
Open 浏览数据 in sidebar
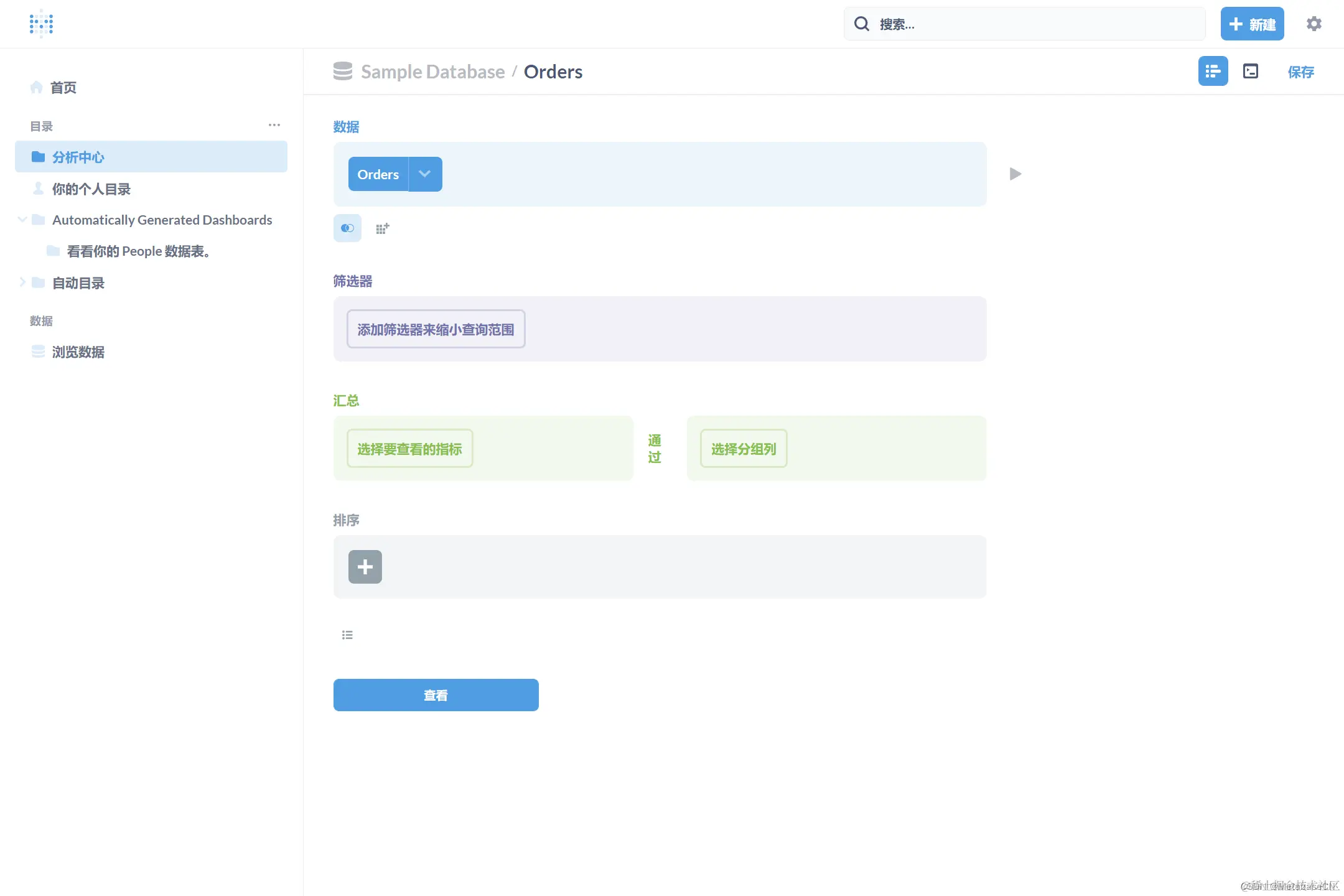point(78,352)
